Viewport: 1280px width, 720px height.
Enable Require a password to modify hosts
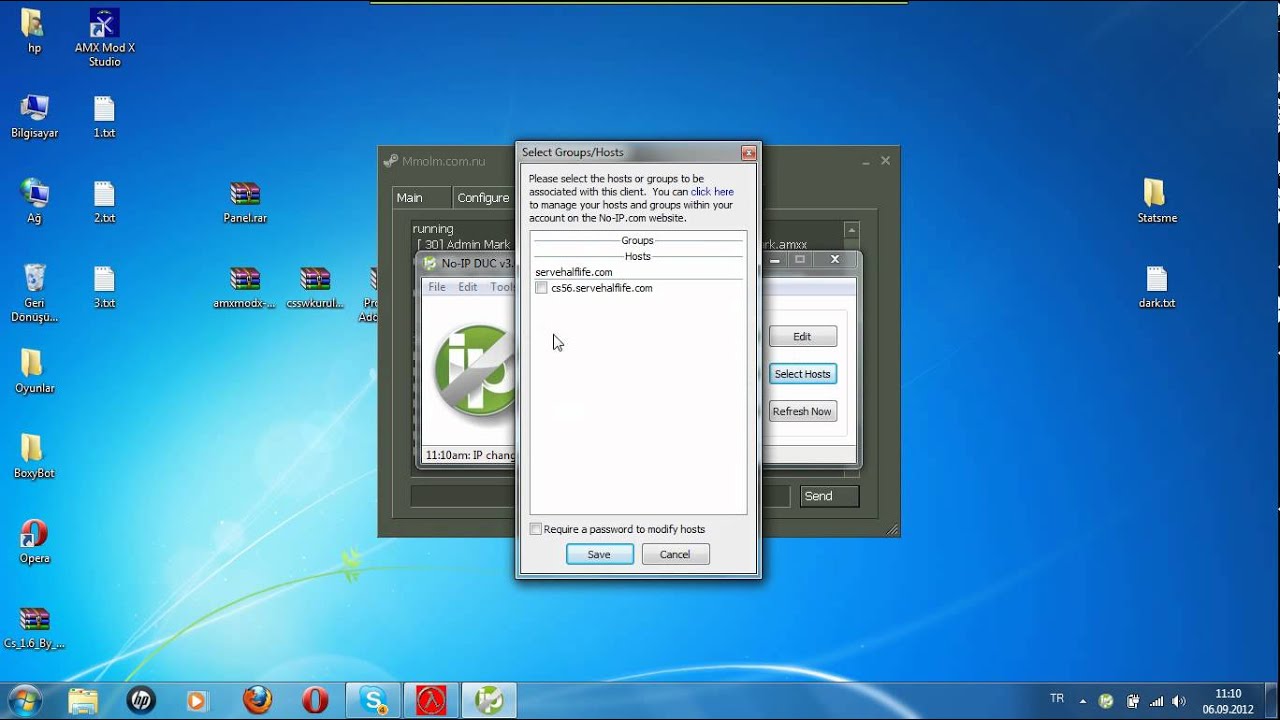click(x=536, y=529)
